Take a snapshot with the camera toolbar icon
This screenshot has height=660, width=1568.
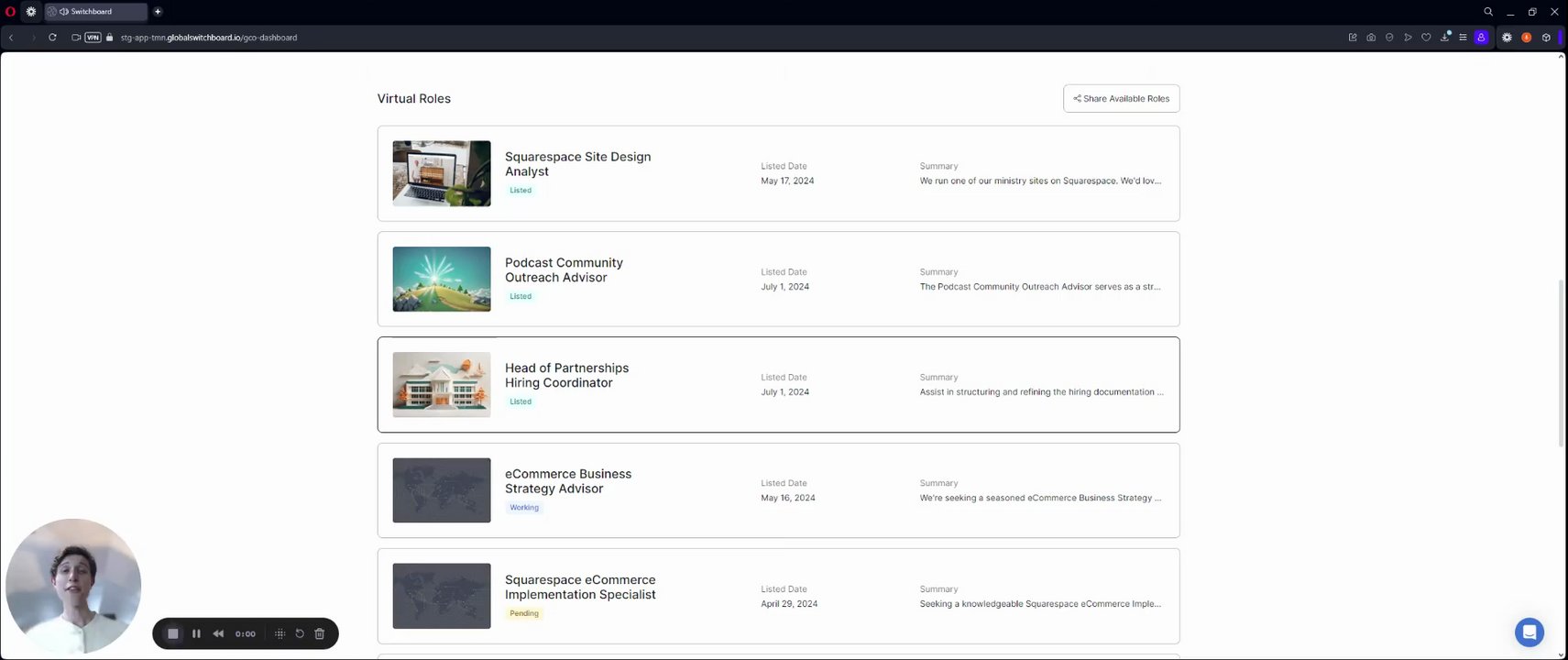coord(1371,38)
